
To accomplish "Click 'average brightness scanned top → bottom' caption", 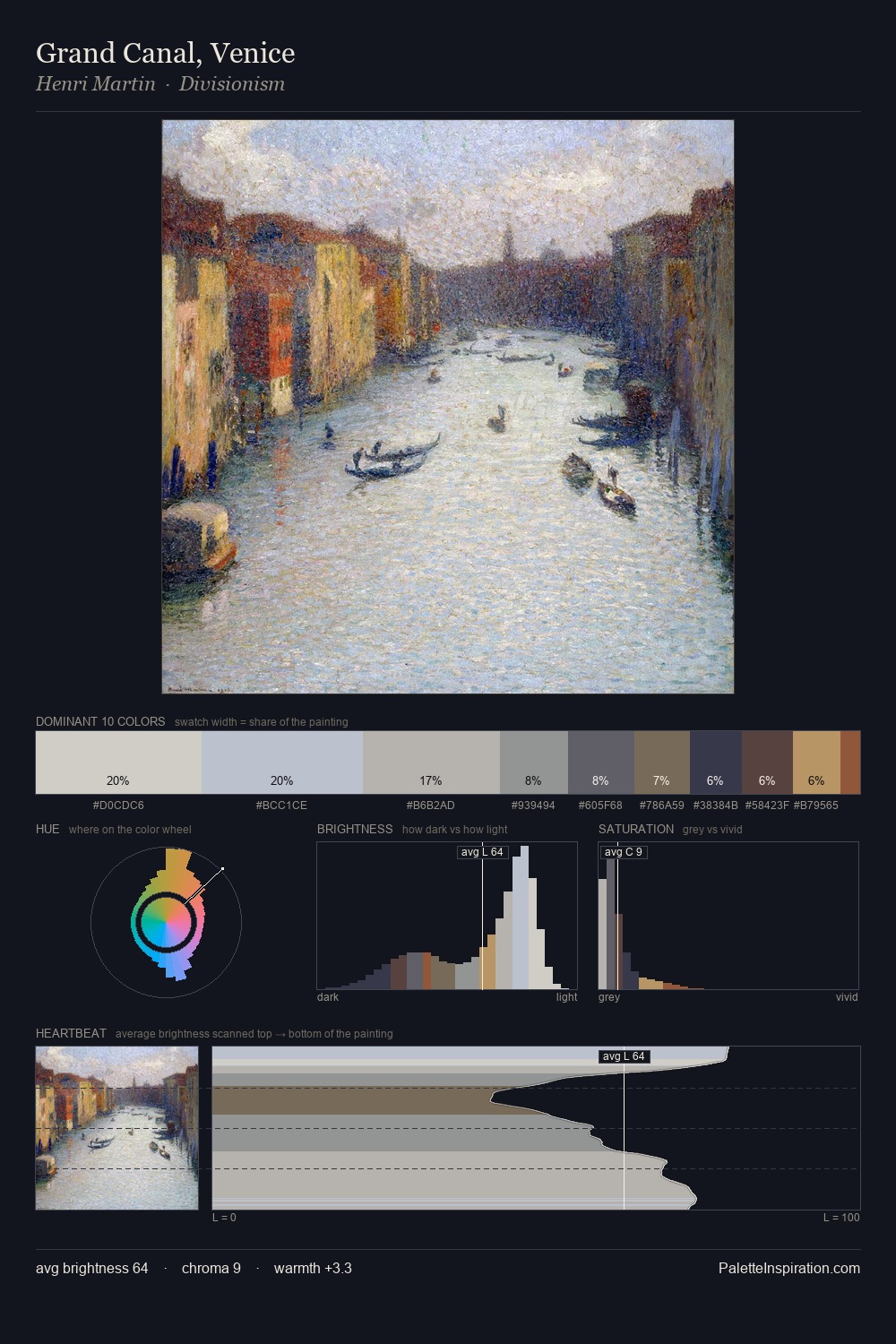I will 254,1034.
